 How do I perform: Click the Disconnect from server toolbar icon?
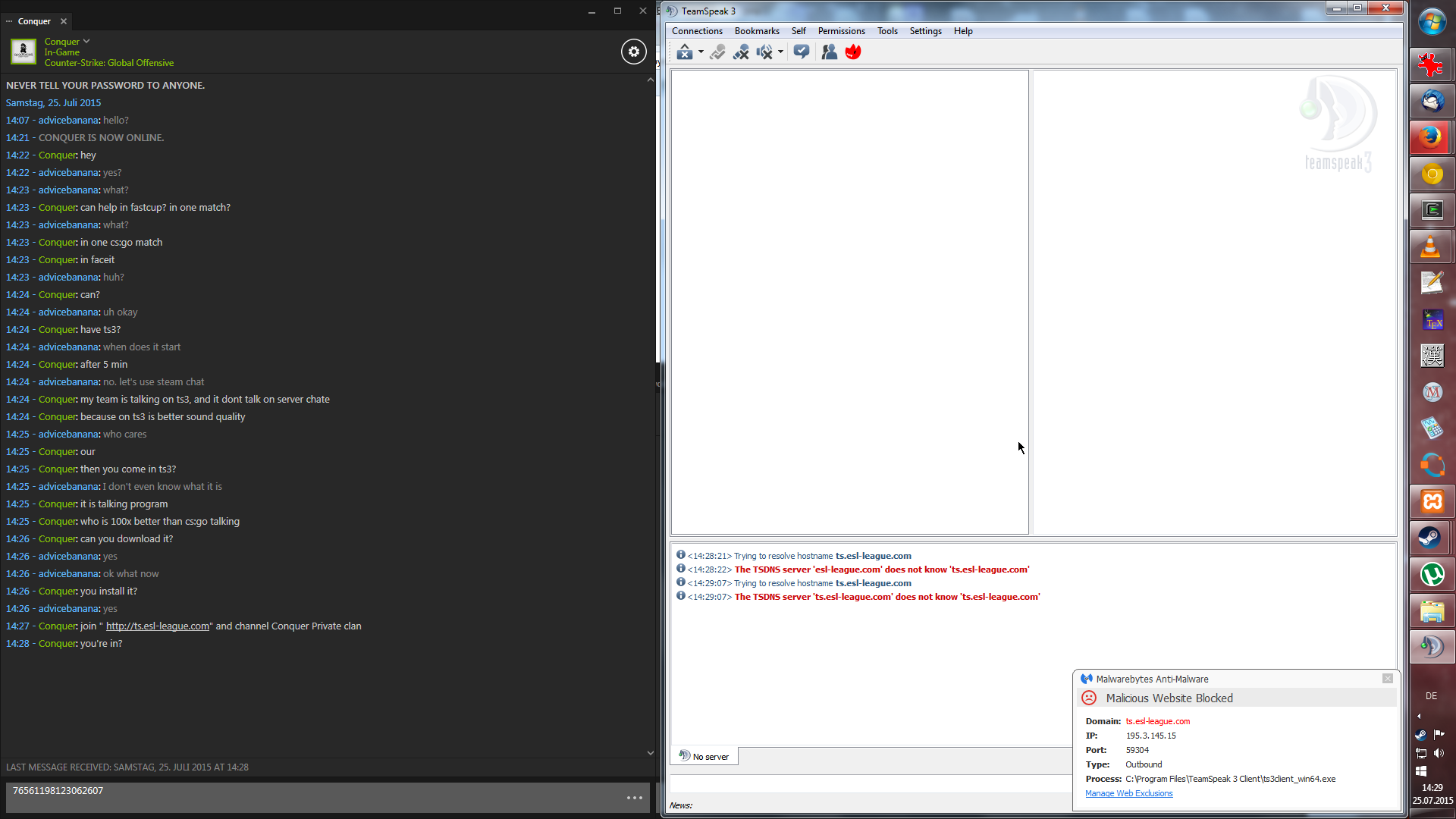(717, 52)
